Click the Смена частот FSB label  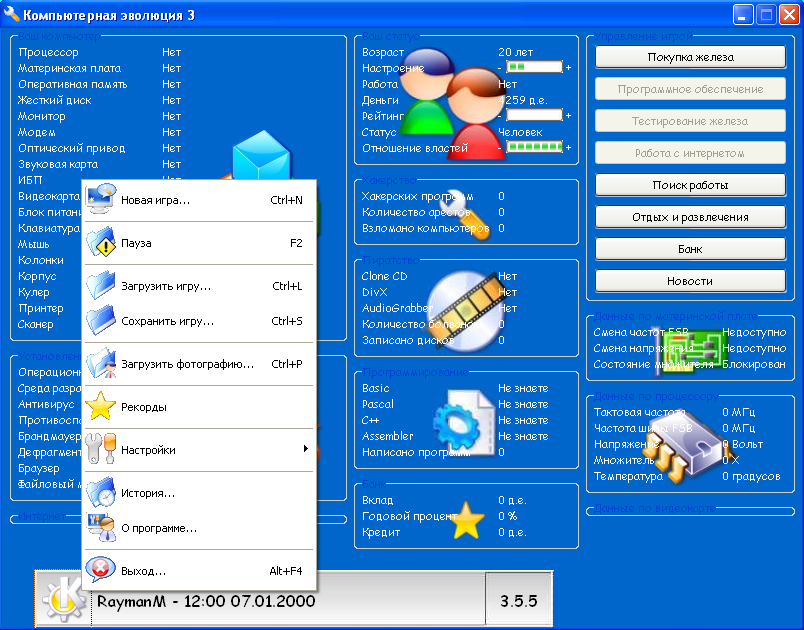coord(641,332)
